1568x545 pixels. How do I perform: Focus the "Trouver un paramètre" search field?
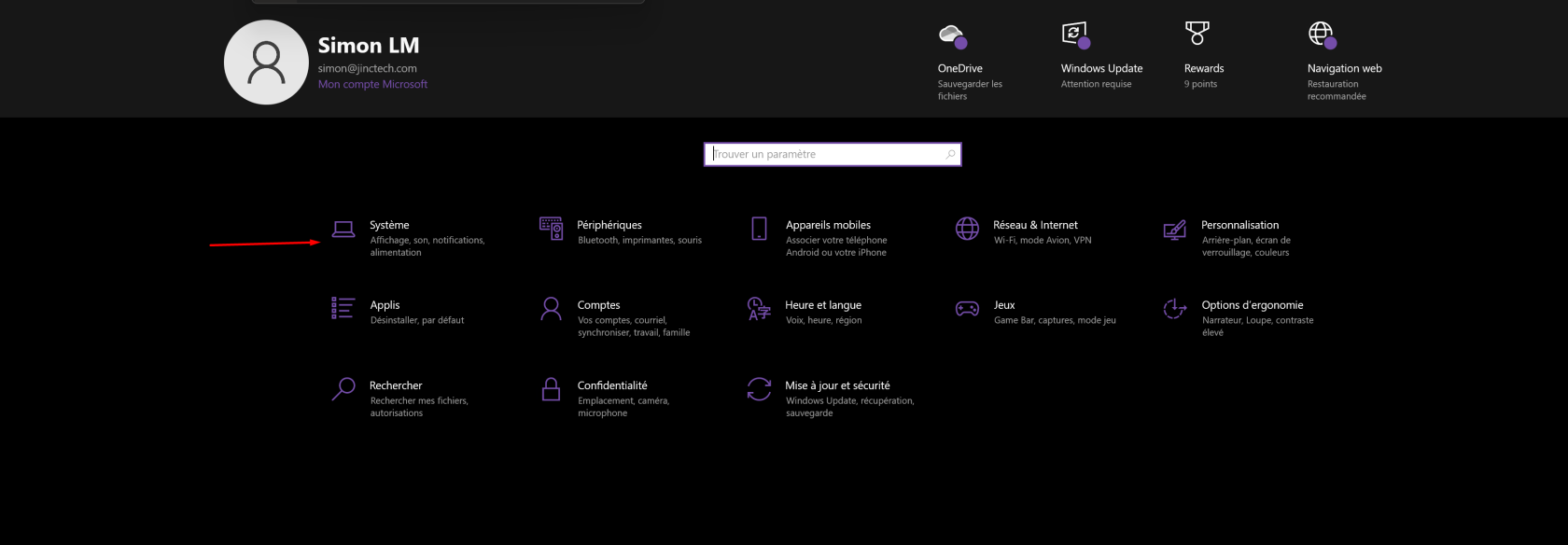(833, 154)
